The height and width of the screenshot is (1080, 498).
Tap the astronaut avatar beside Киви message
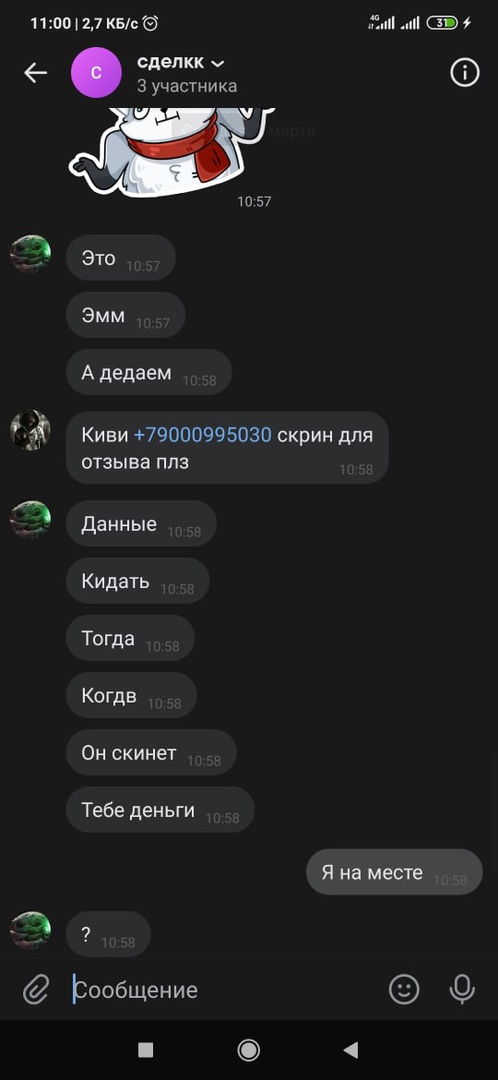pyautogui.click(x=30, y=430)
